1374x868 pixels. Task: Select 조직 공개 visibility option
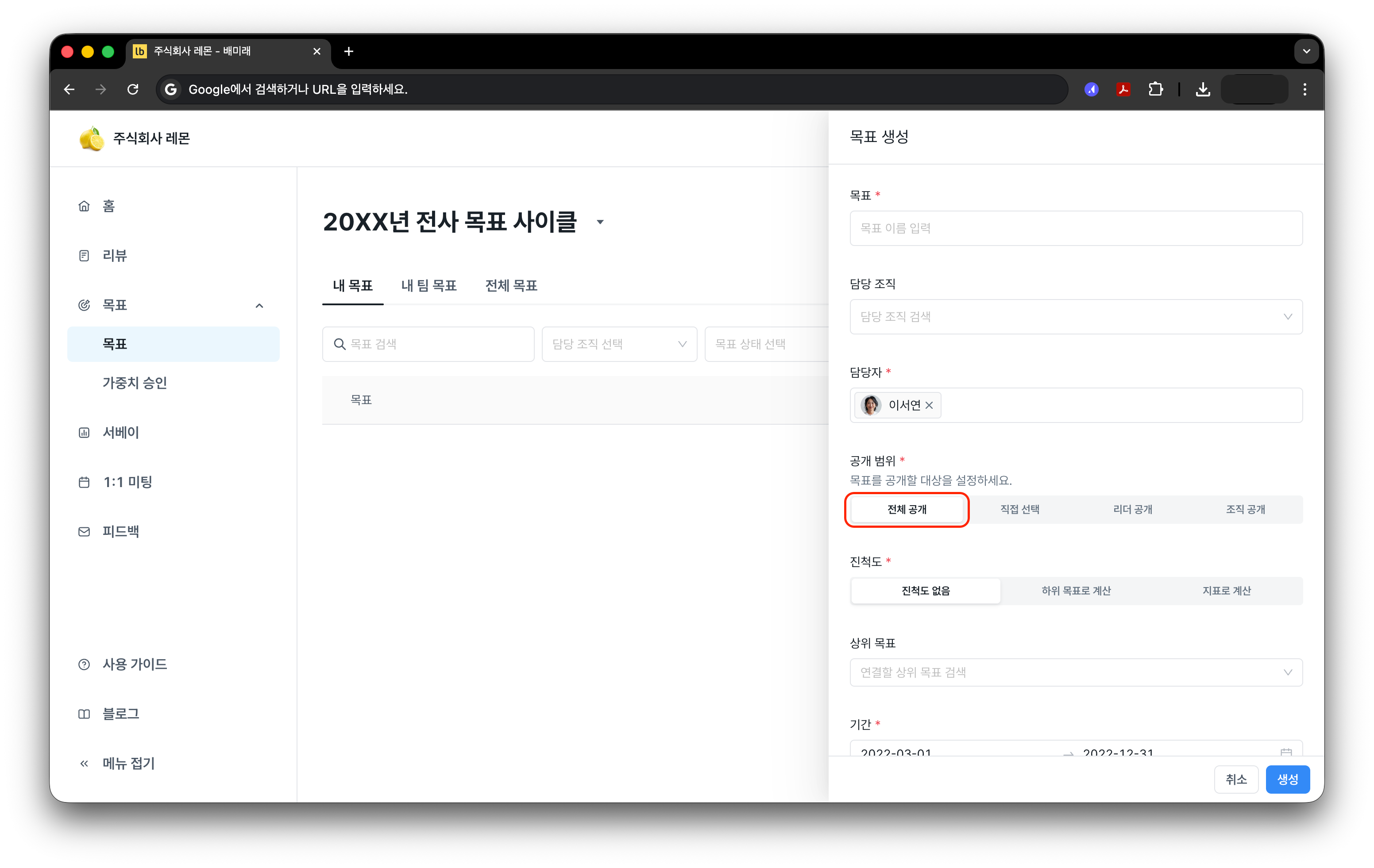(1246, 509)
